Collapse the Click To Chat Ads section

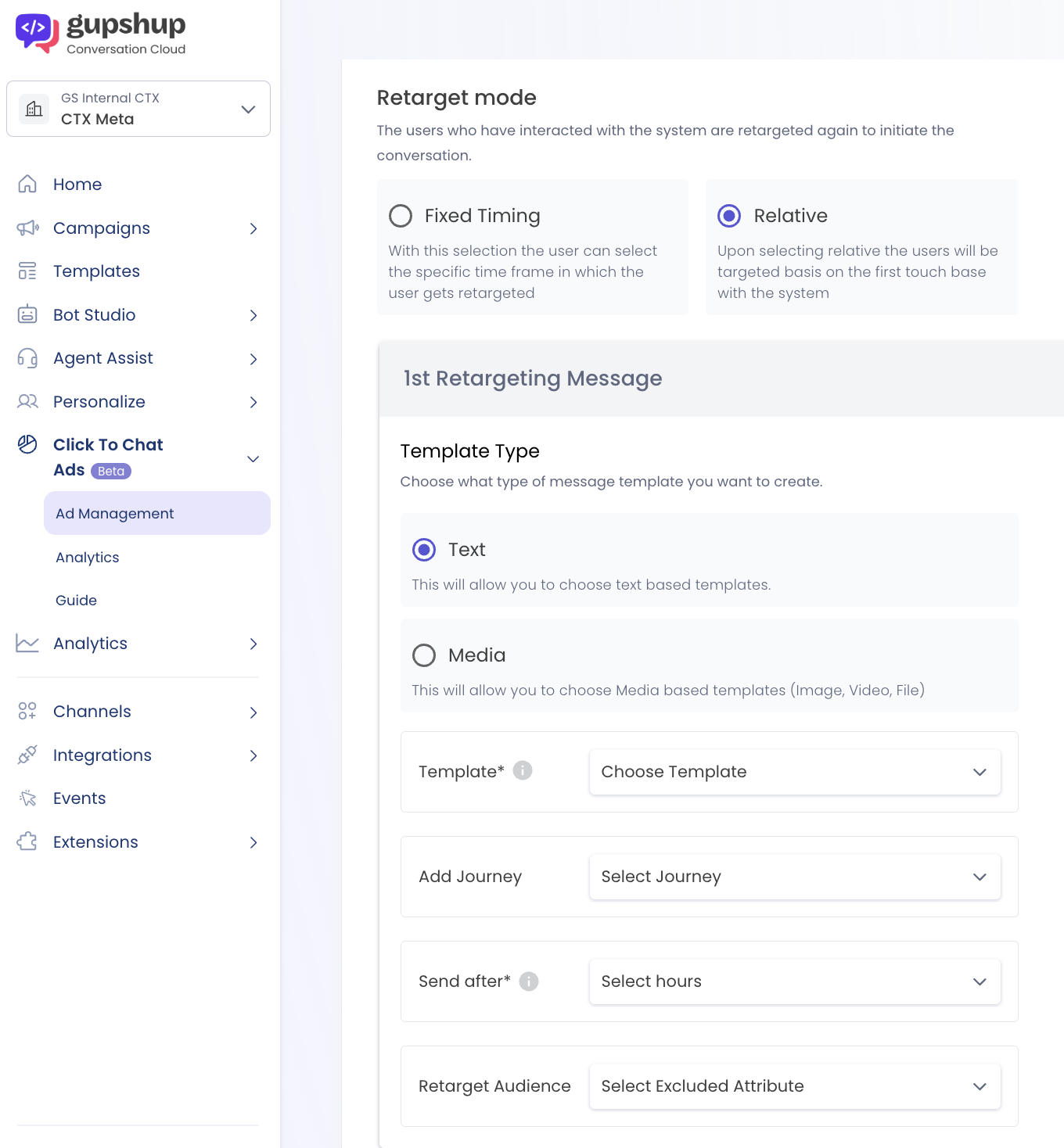click(x=253, y=458)
